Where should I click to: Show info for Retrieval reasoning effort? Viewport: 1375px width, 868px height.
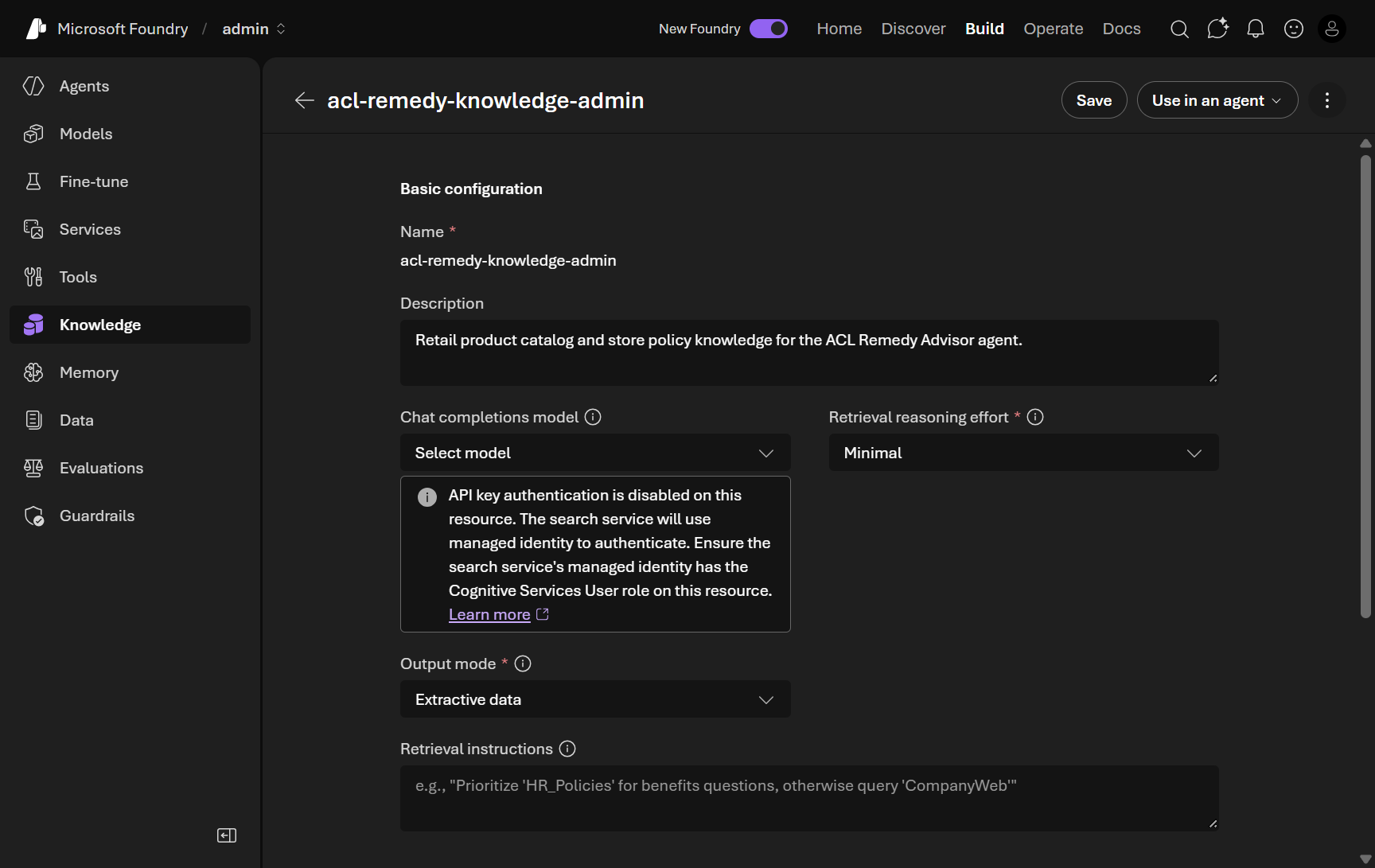pos(1035,417)
